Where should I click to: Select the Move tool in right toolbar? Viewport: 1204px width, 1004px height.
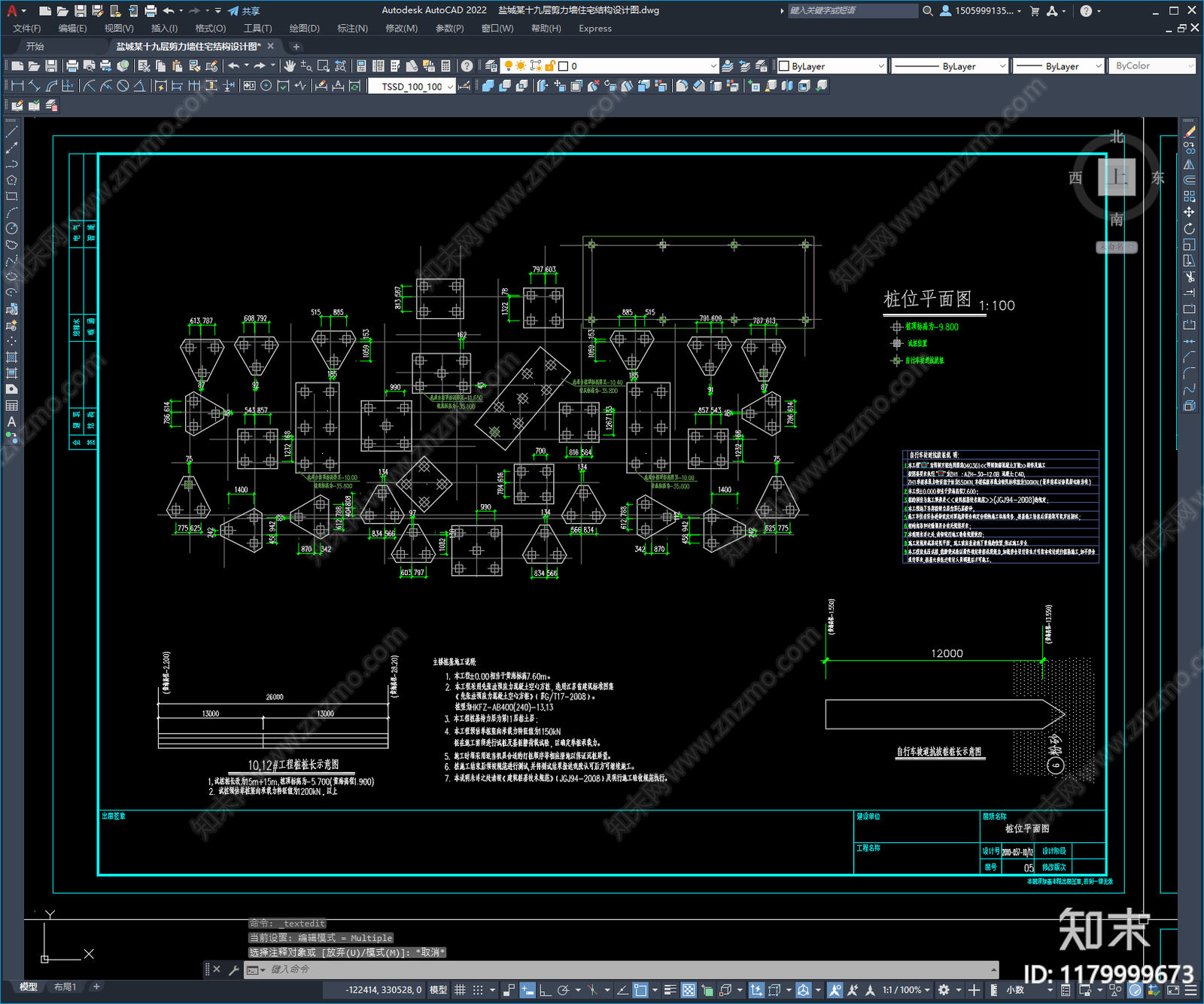tap(1189, 212)
